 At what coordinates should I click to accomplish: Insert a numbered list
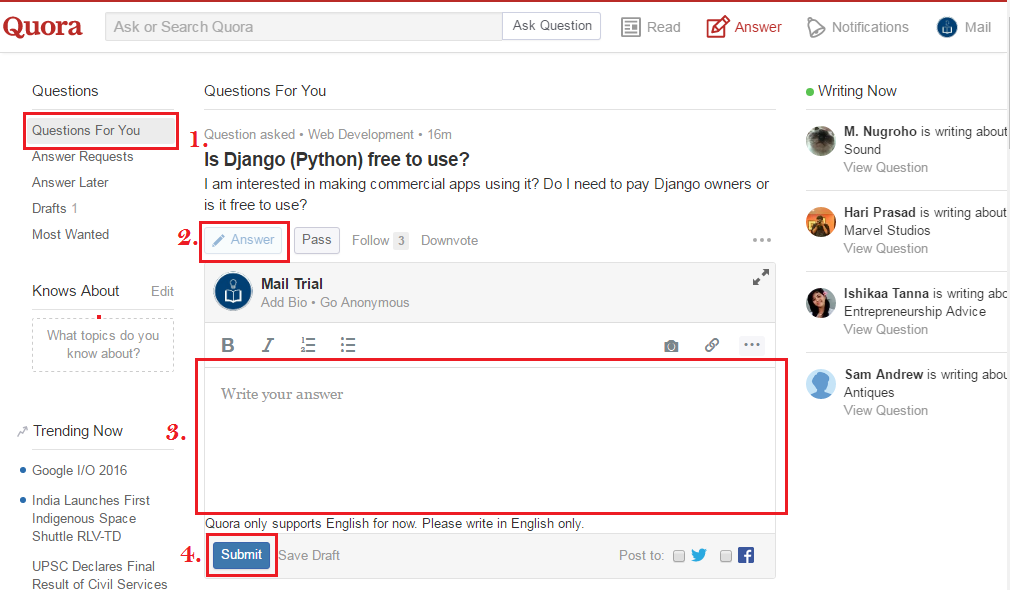[x=308, y=345]
